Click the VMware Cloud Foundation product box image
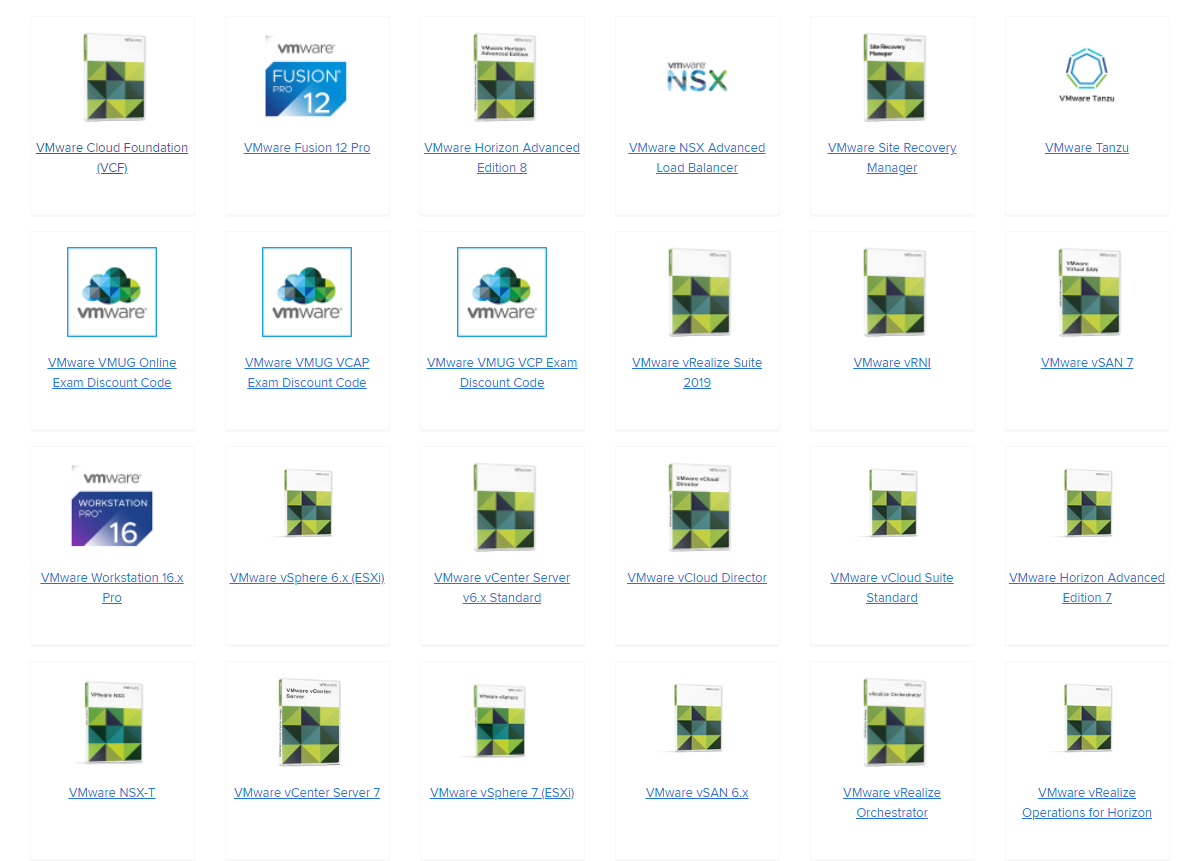Viewport: 1181px width, 861px height. coord(114,77)
